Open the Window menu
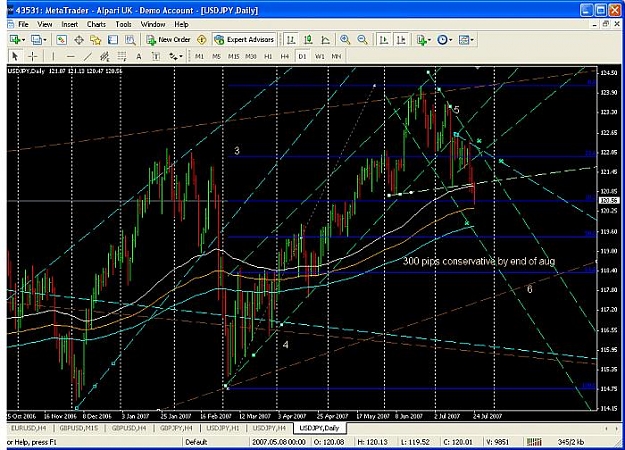Viewport: 625px width, 450px height. pos(153,24)
